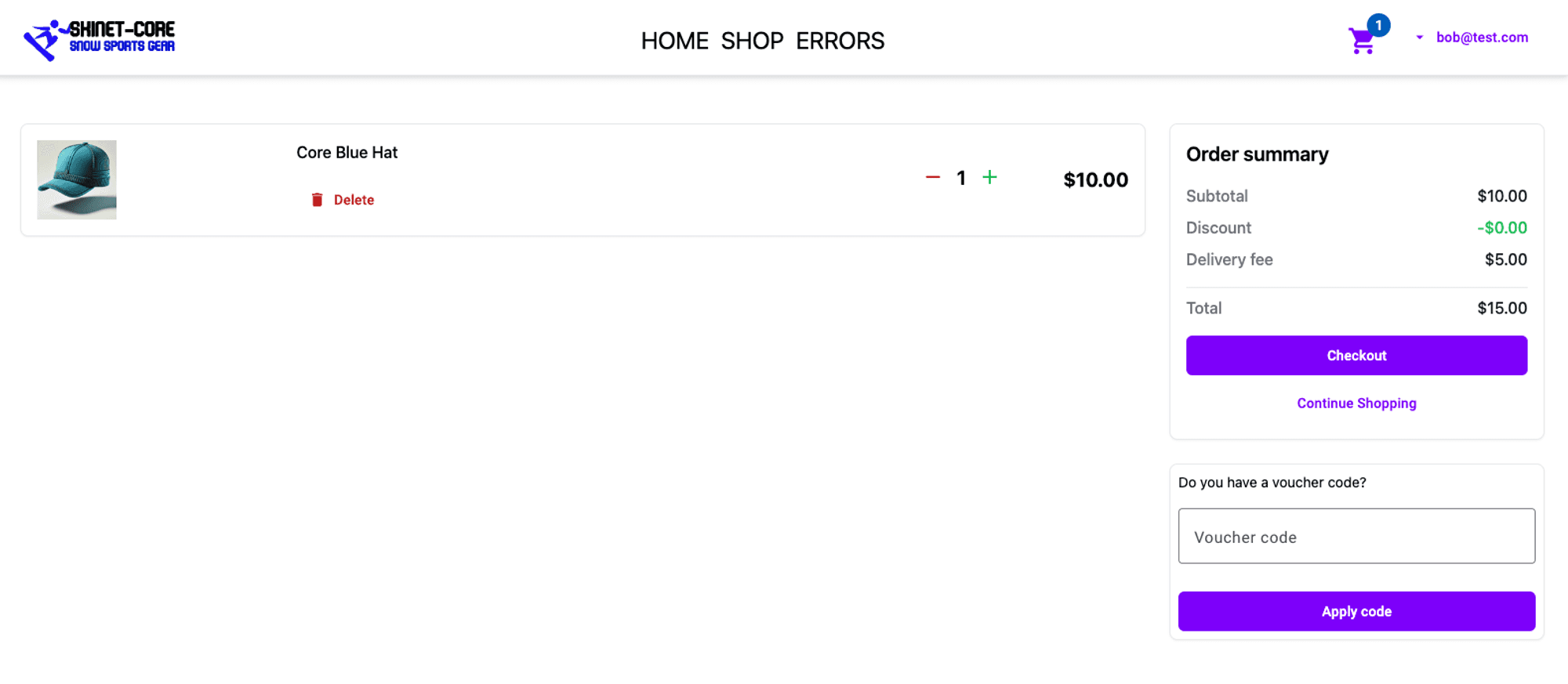Click the cart item count badge
The width and height of the screenshot is (1568, 684).
(1378, 25)
